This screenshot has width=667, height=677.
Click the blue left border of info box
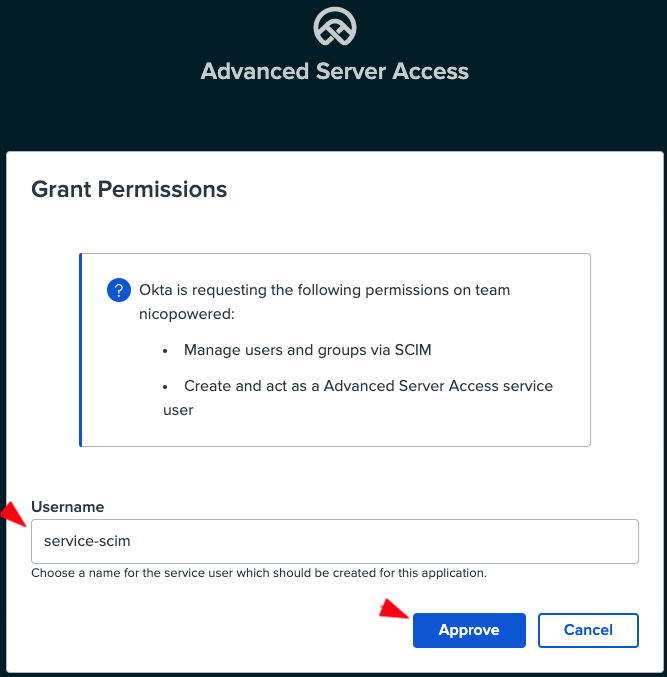[81, 349]
